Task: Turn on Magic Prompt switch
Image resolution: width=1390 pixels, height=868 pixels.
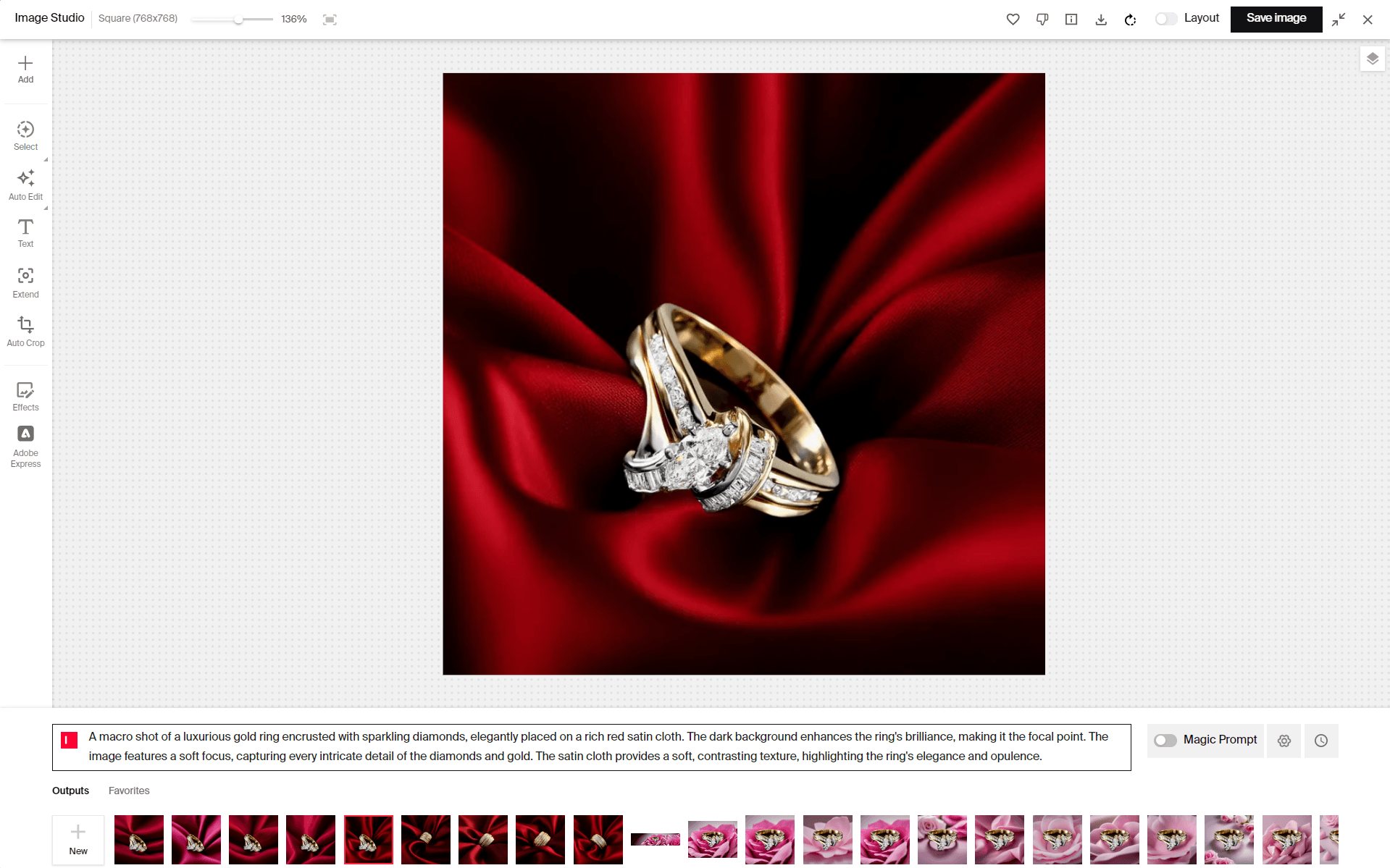Action: [1165, 740]
